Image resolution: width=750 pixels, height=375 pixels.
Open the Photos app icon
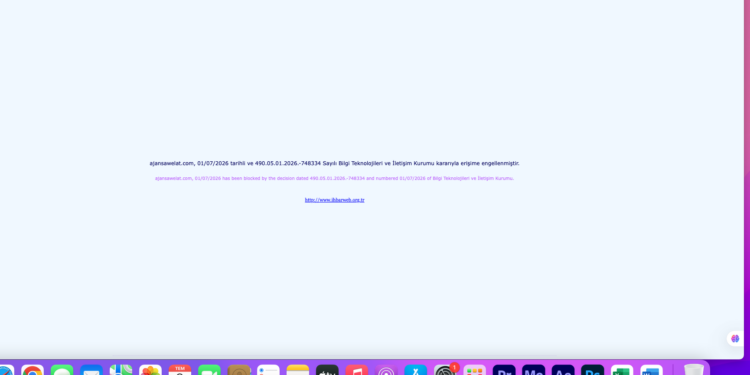coord(151,370)
